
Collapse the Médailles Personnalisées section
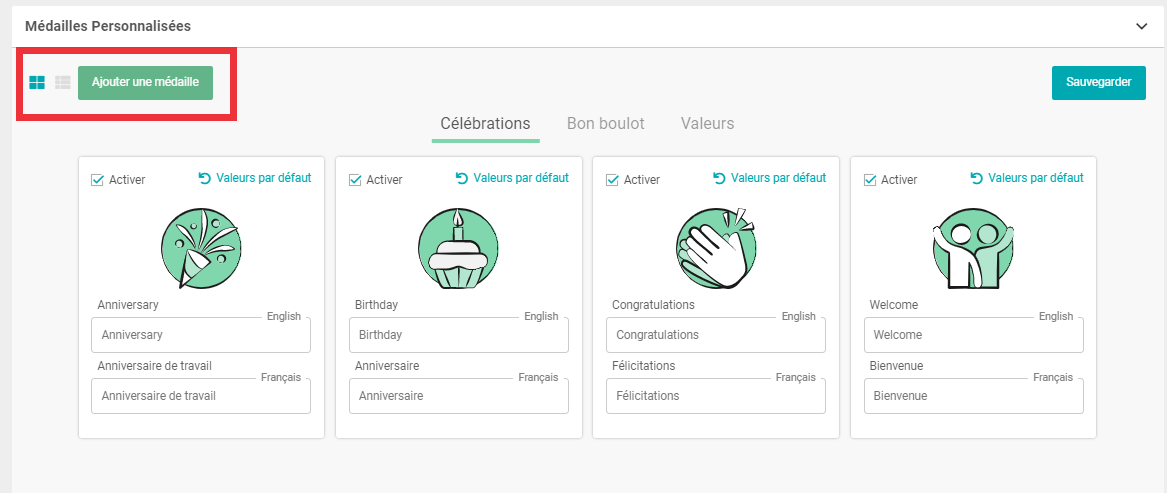pos(1141,27)
